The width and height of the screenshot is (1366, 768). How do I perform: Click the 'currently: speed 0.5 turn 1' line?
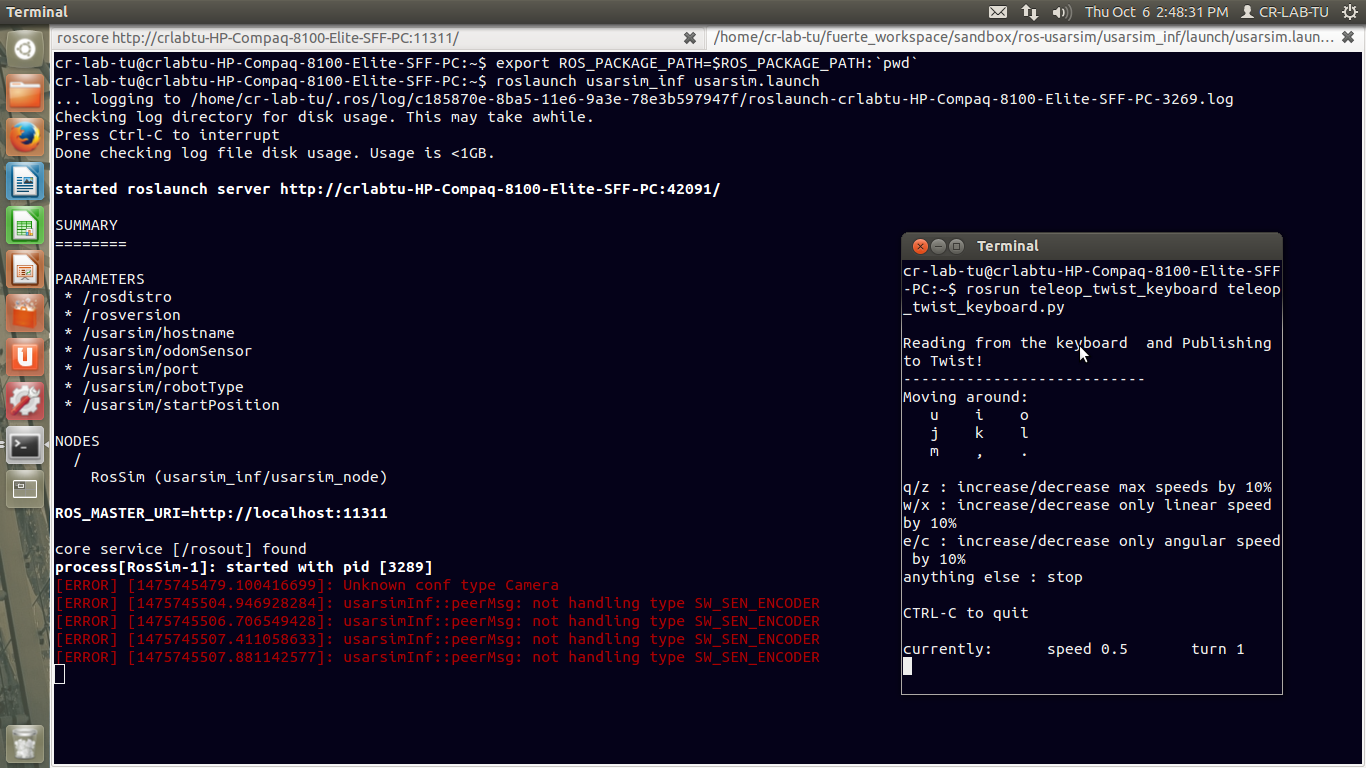(1074, 649)
